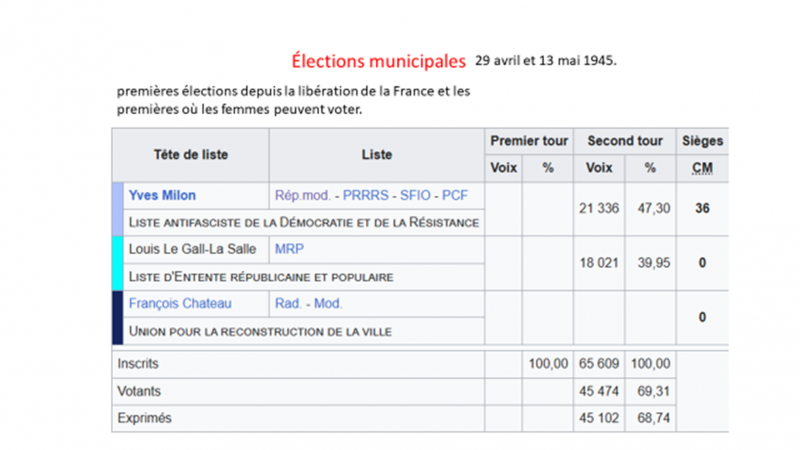This screenshot has height=450, width=800.
Task: Open the PCF party link
Action: coord(455,195)
